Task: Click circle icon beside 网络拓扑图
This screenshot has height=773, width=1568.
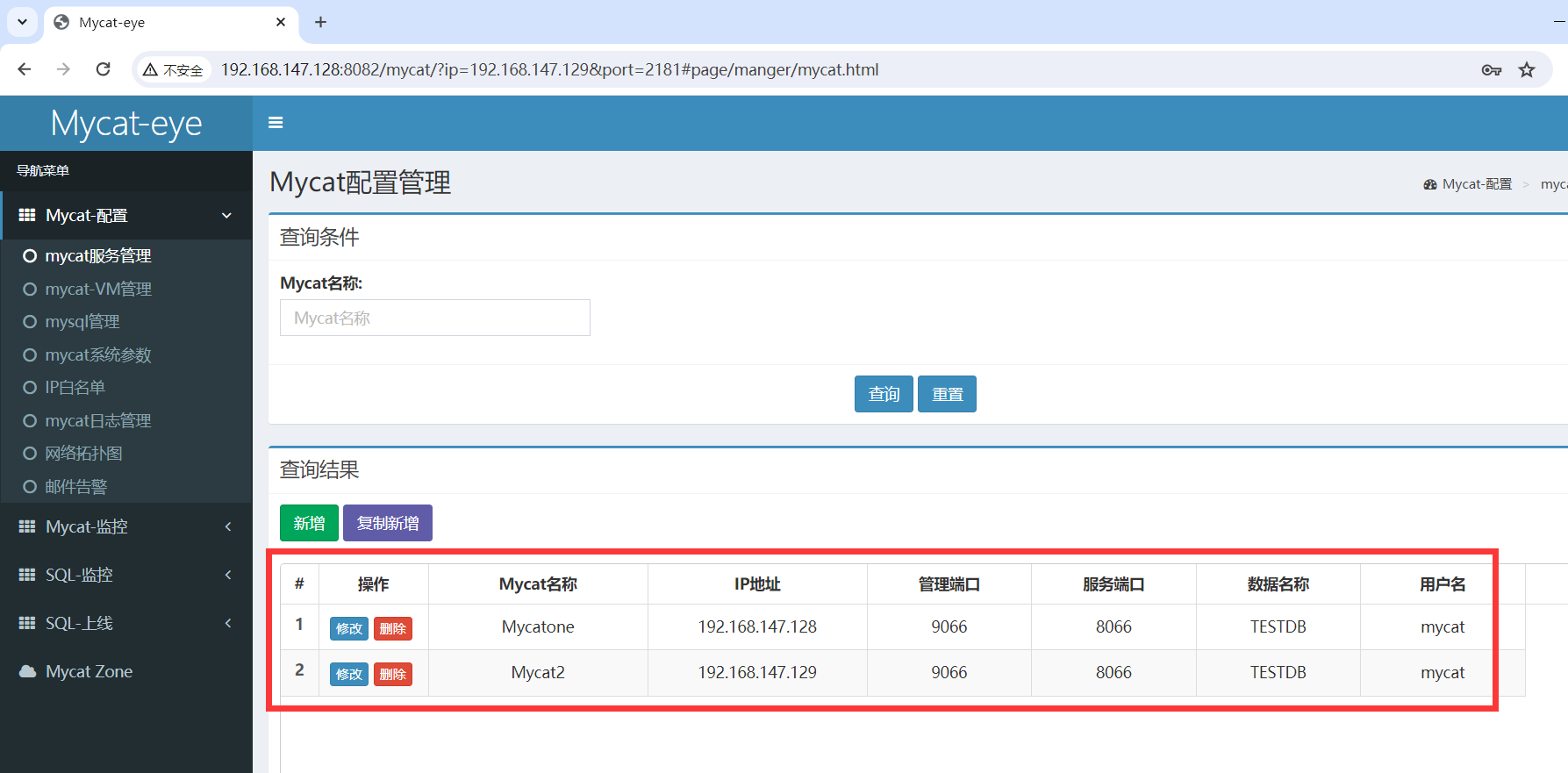Action: click(x=30, y=454)
